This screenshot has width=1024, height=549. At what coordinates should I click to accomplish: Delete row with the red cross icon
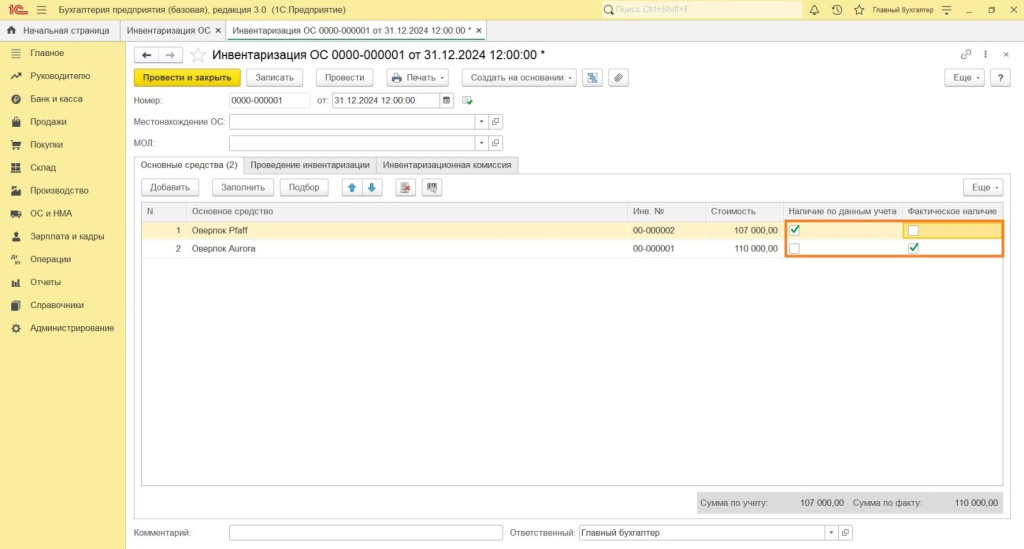[406, 188]
